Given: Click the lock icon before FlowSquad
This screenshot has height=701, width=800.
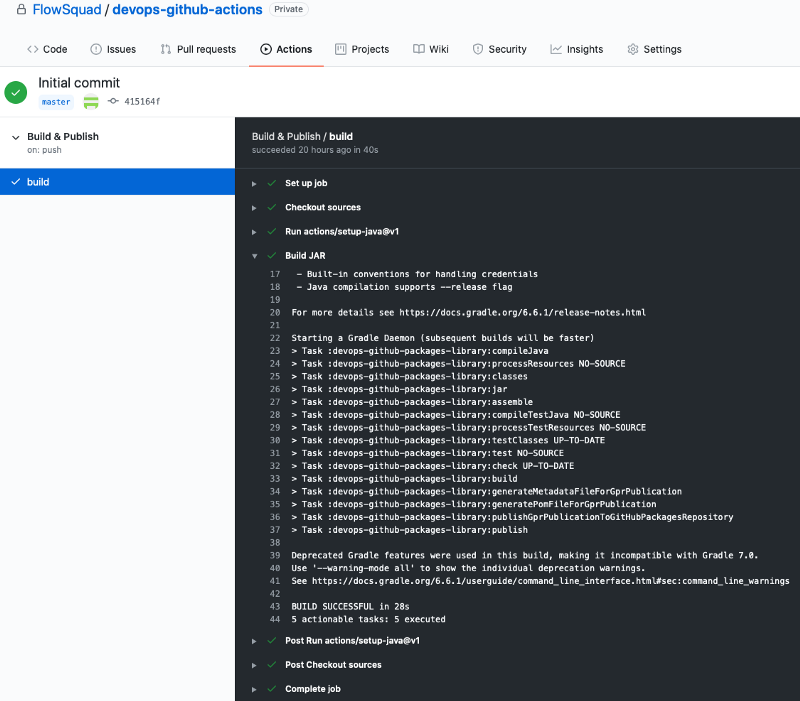Looking at the screenshot, I should tap(20, 10).
